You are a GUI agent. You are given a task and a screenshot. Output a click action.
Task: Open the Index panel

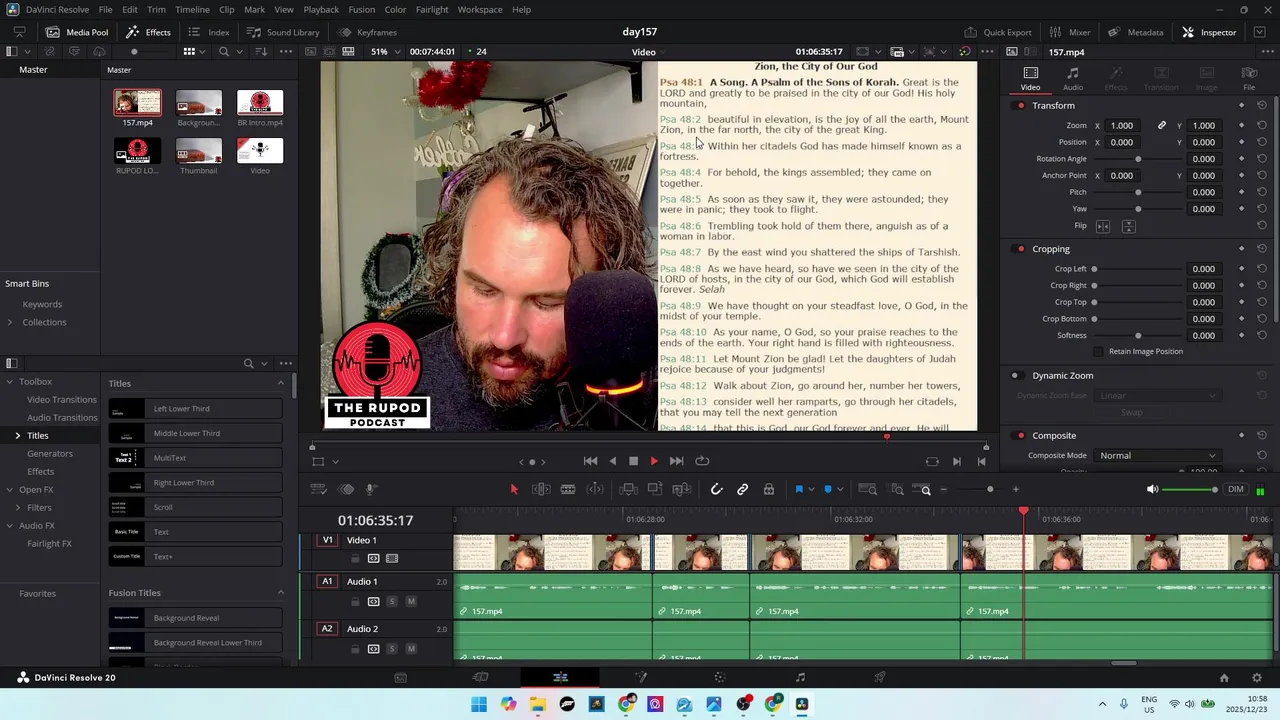209,32
